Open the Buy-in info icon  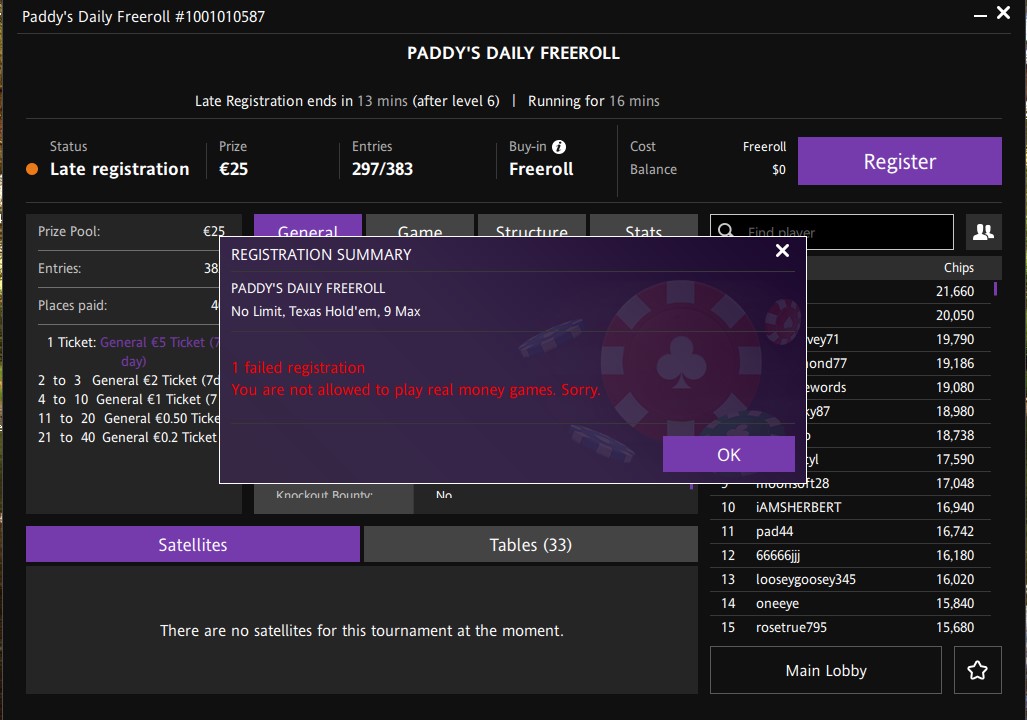tap(559, 147)
